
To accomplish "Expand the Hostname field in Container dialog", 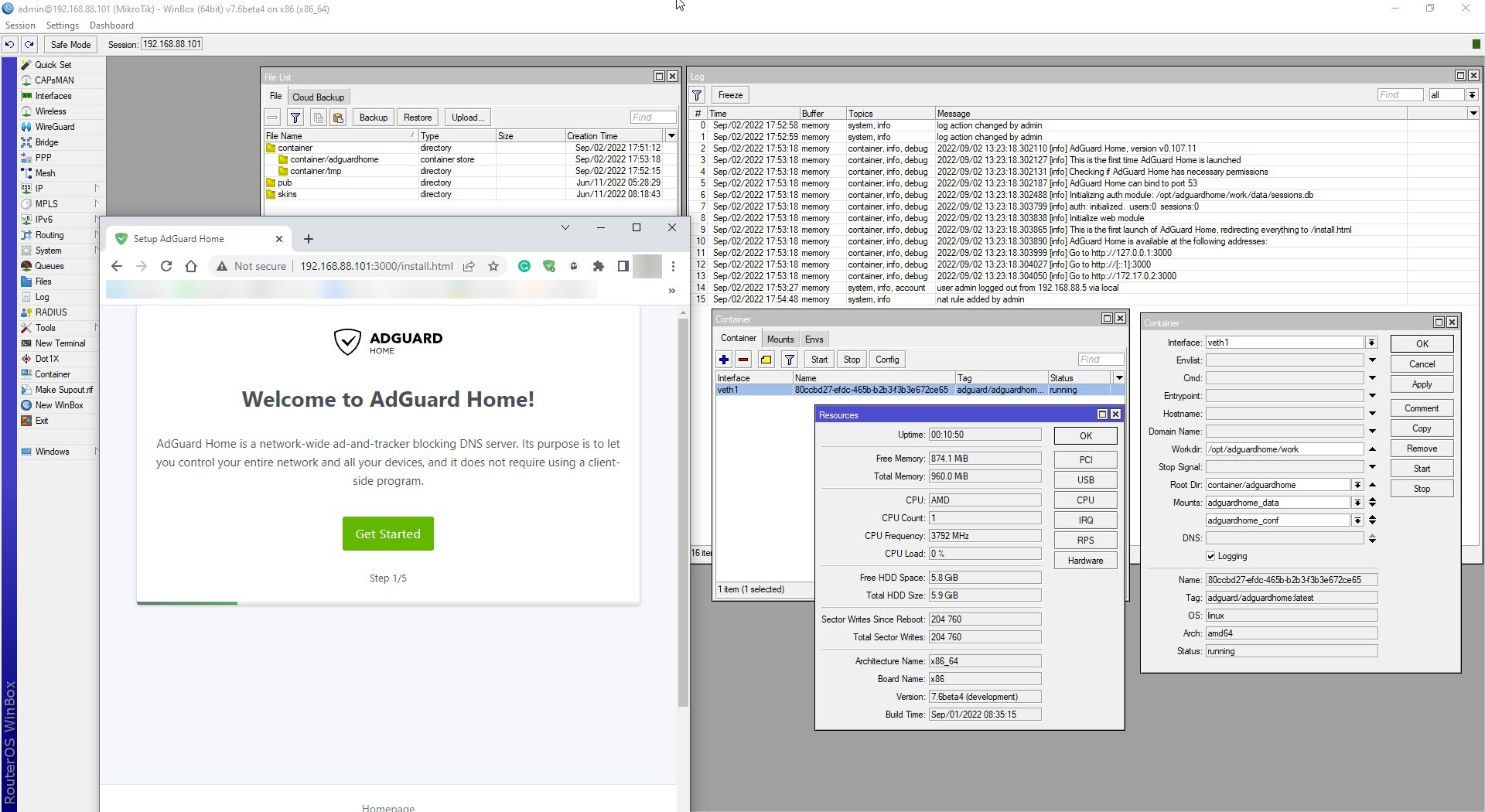I will [x=1372, y=414].
